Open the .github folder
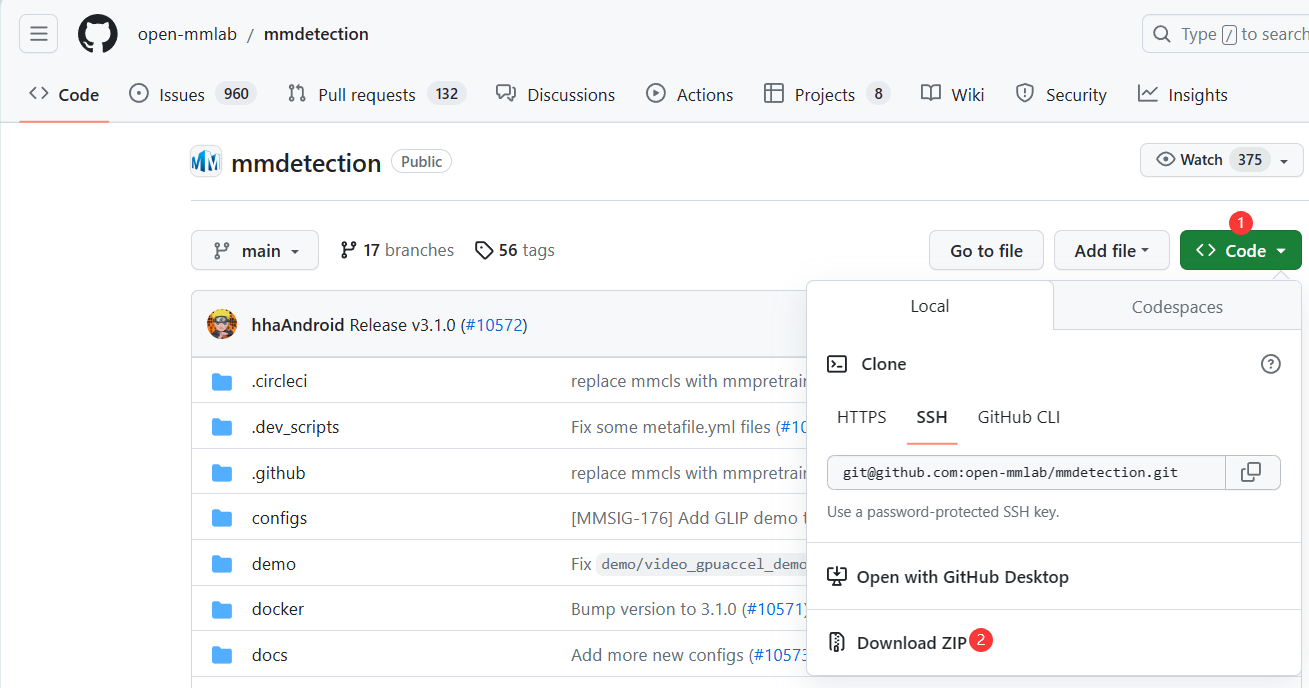1309x688 pixels. 278,473
